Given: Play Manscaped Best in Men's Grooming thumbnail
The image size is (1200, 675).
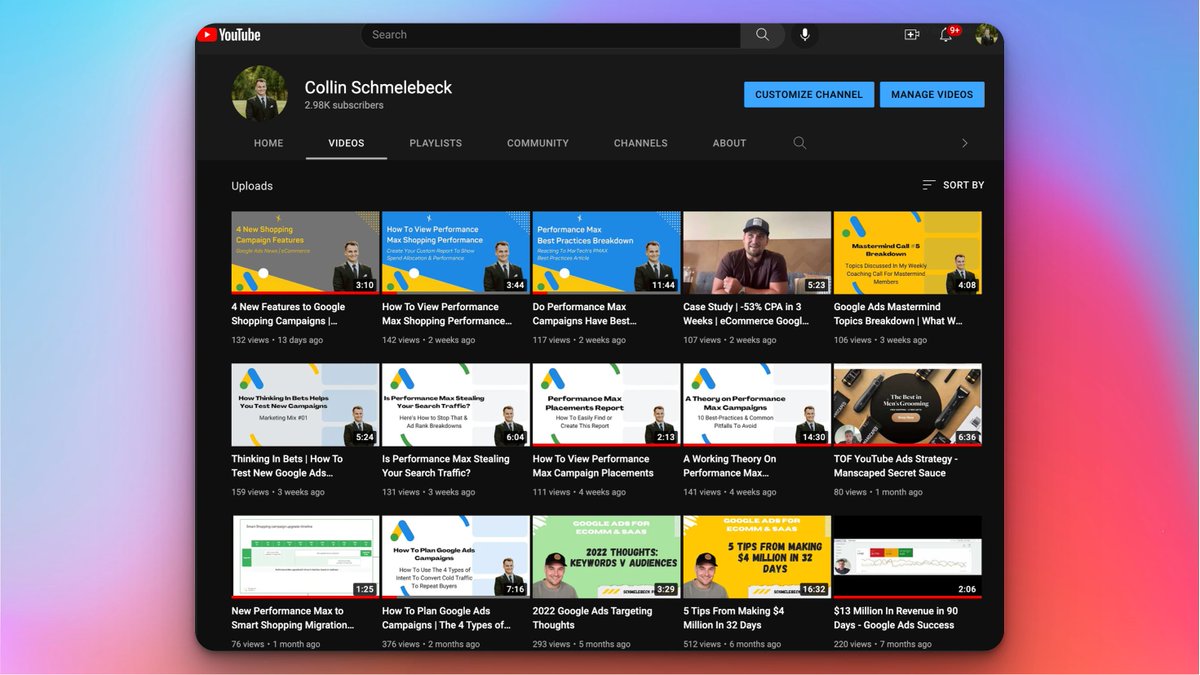Looking at the screenshot, I should point(907,405).
